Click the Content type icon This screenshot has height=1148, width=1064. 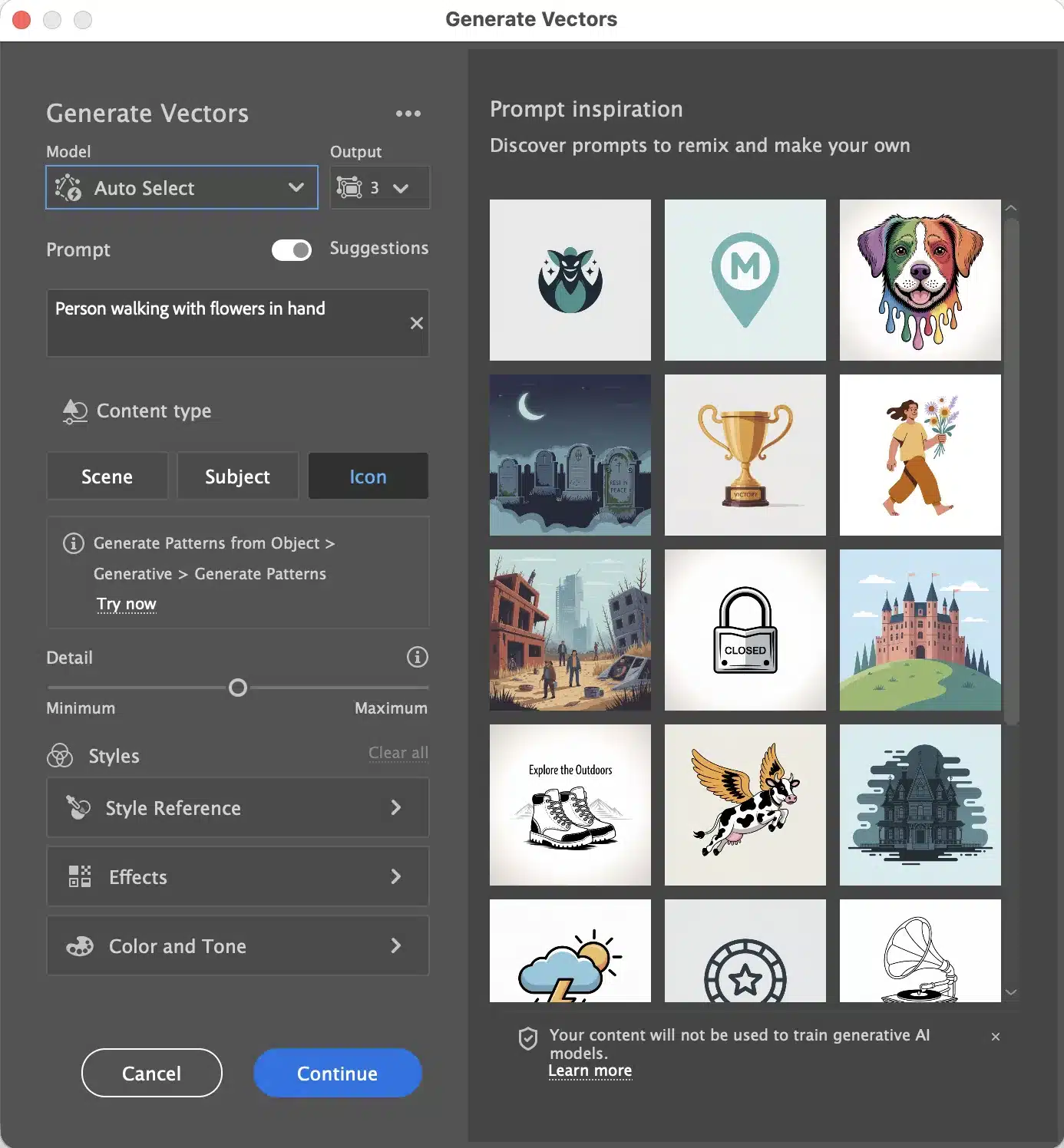click(74, 411)
